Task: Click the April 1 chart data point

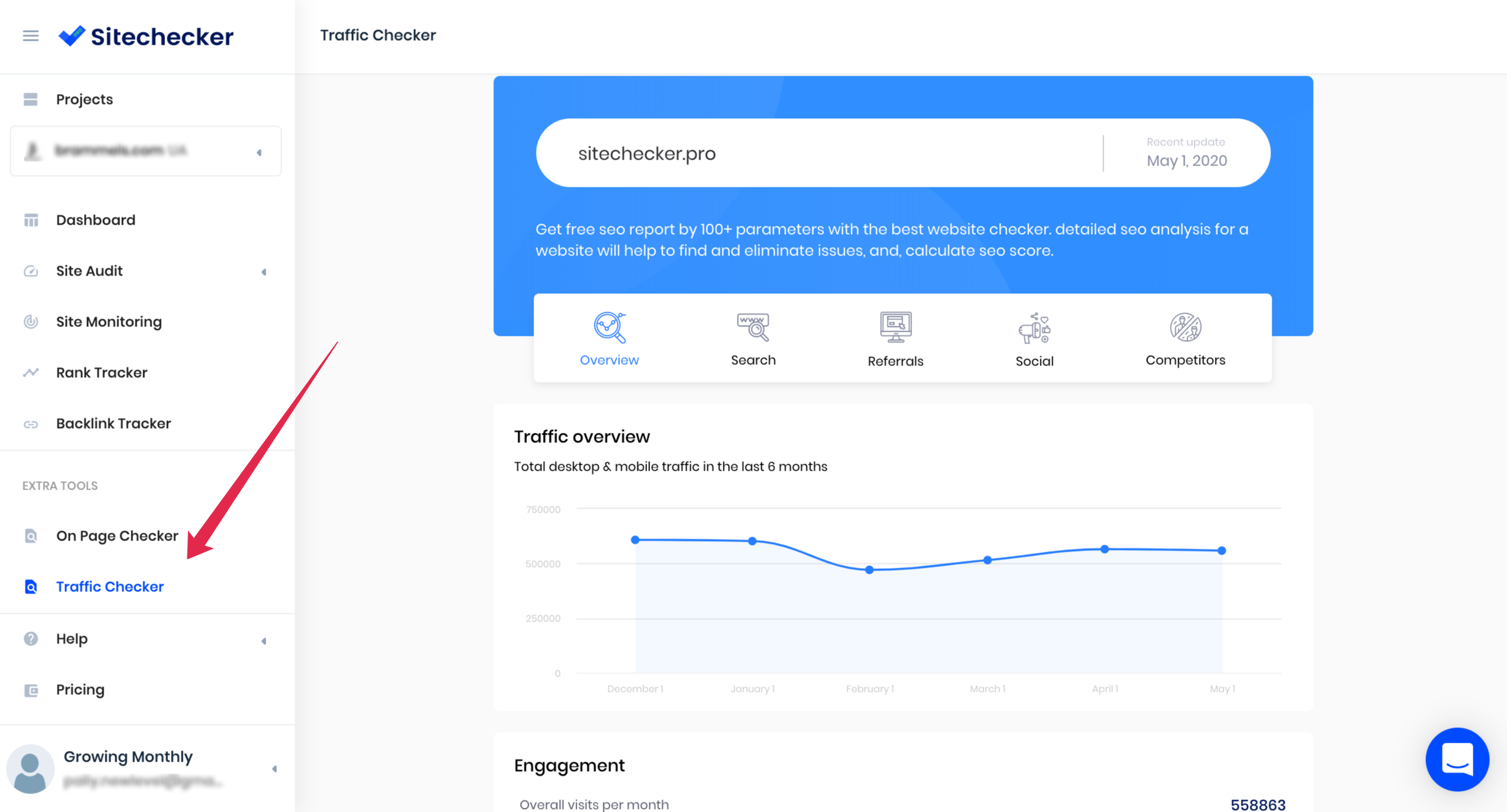Action: point(1104,549)
